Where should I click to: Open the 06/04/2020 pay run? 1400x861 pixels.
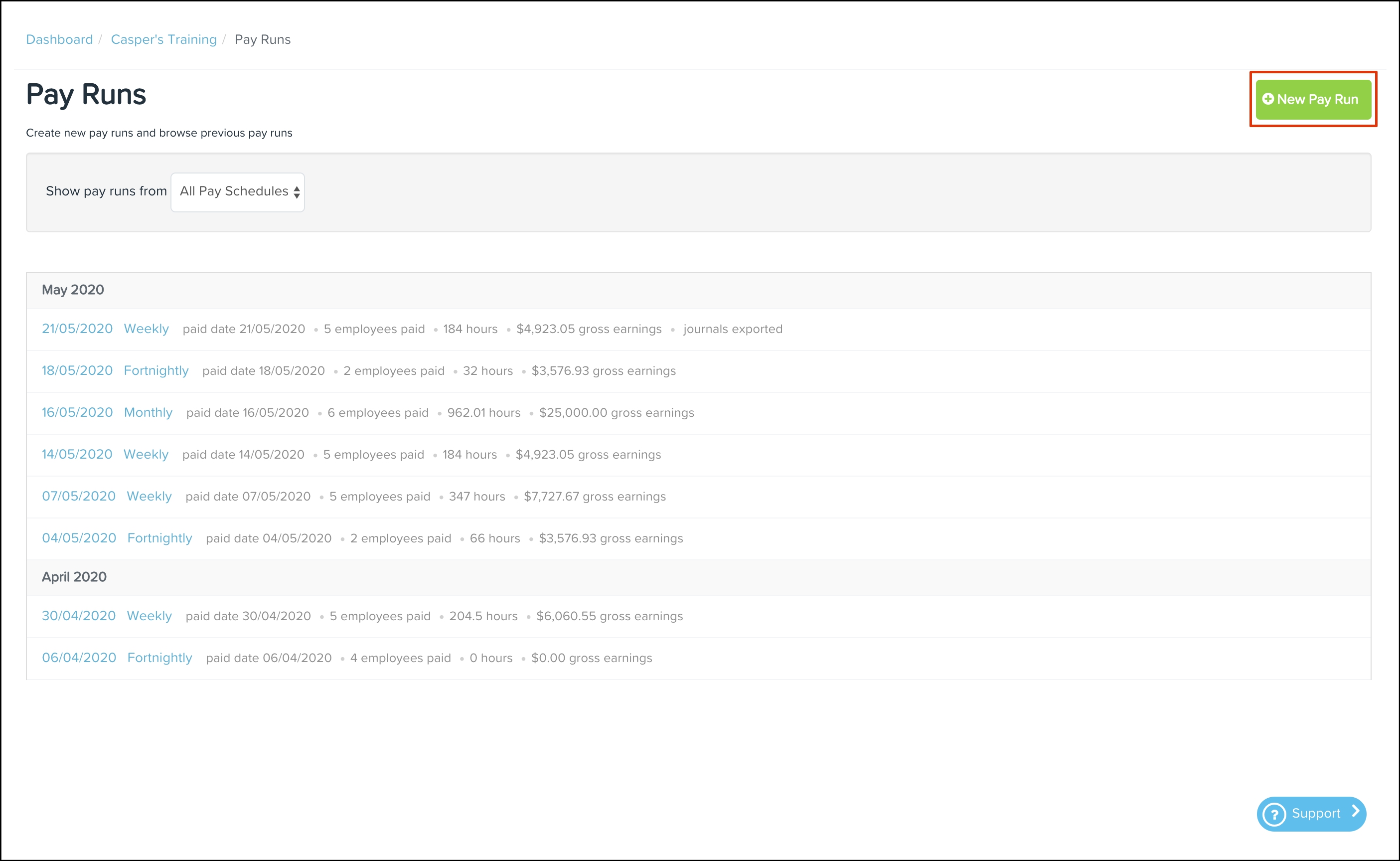pos(79,658)
